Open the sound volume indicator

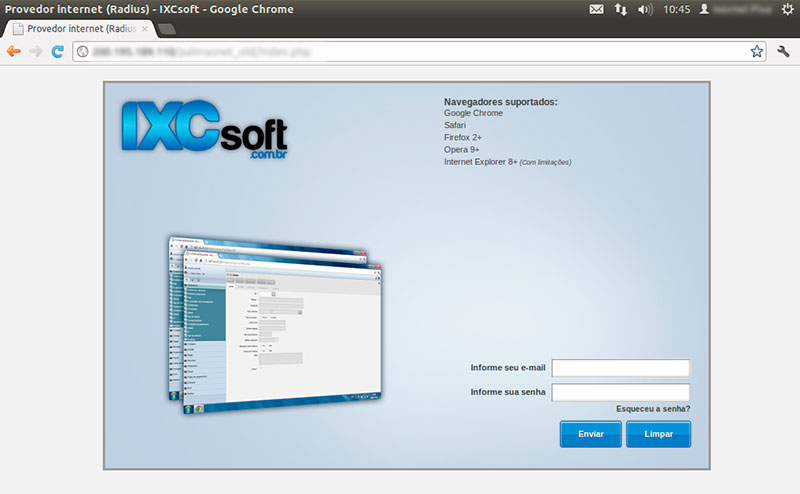tap(645, 9)
